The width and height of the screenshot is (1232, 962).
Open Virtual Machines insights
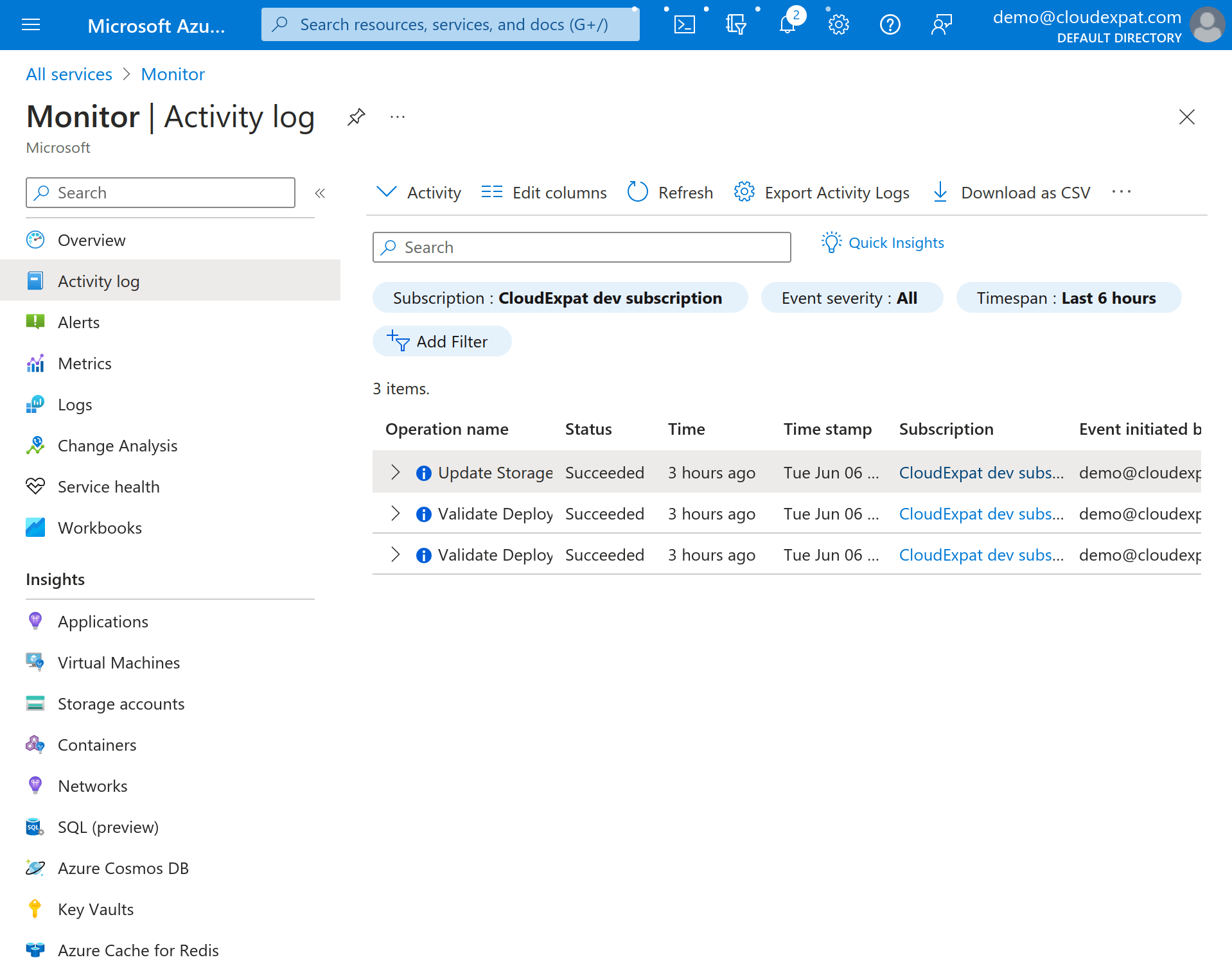tap(170, 663)
